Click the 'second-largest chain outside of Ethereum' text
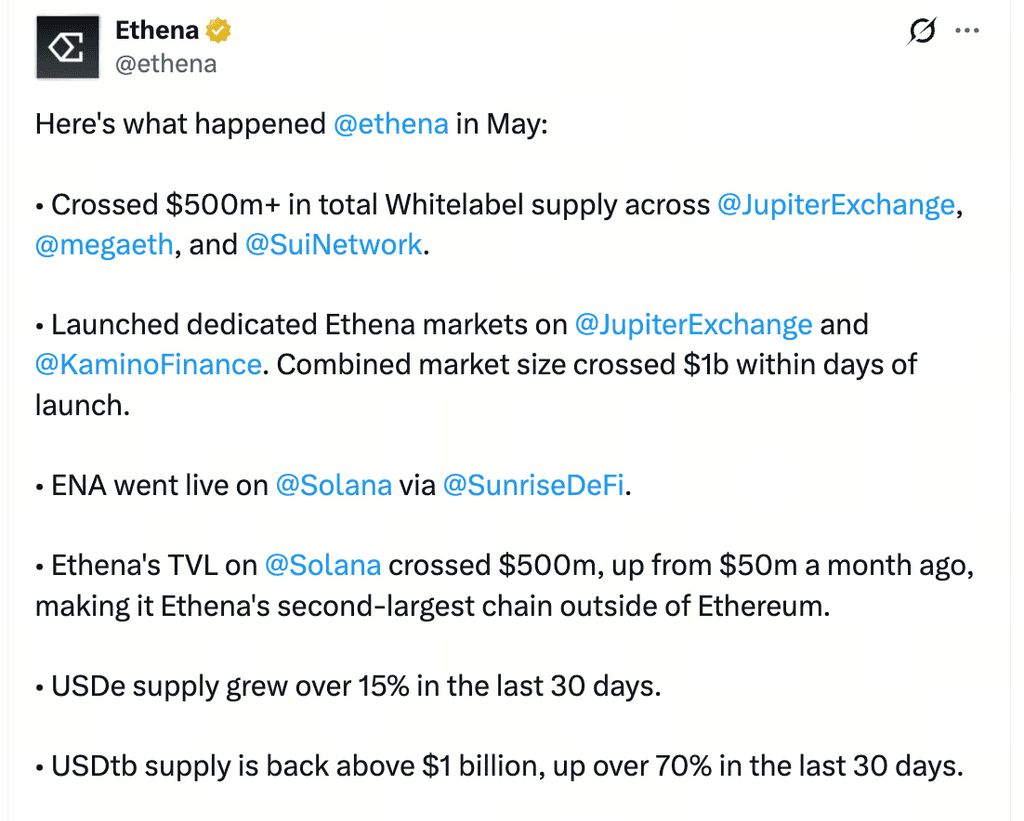 [553, 606]
